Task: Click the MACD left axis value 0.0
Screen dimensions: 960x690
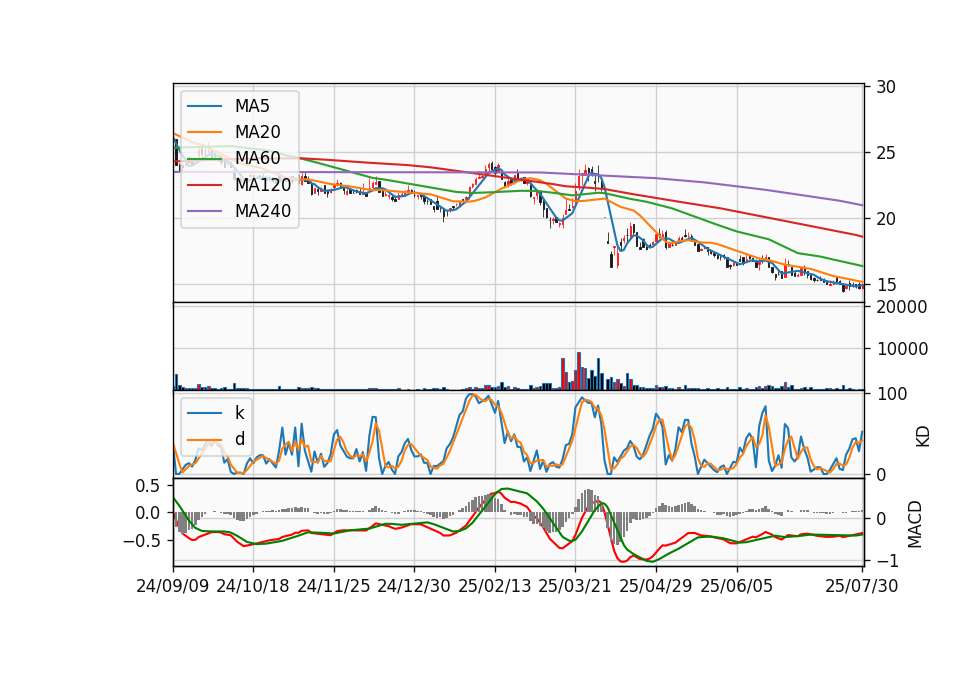Action: 147,513
